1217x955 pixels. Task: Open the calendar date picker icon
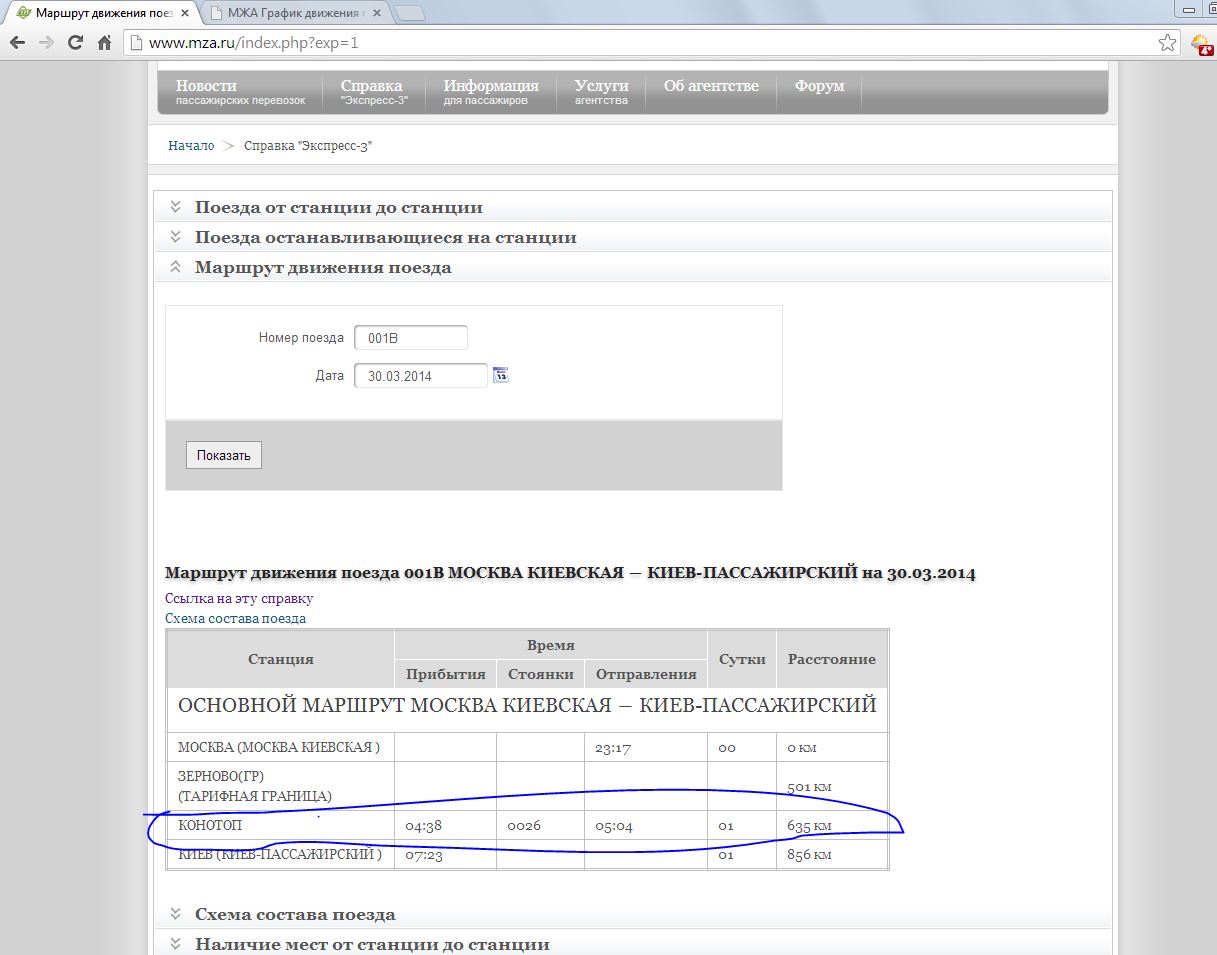pos(501,375)
